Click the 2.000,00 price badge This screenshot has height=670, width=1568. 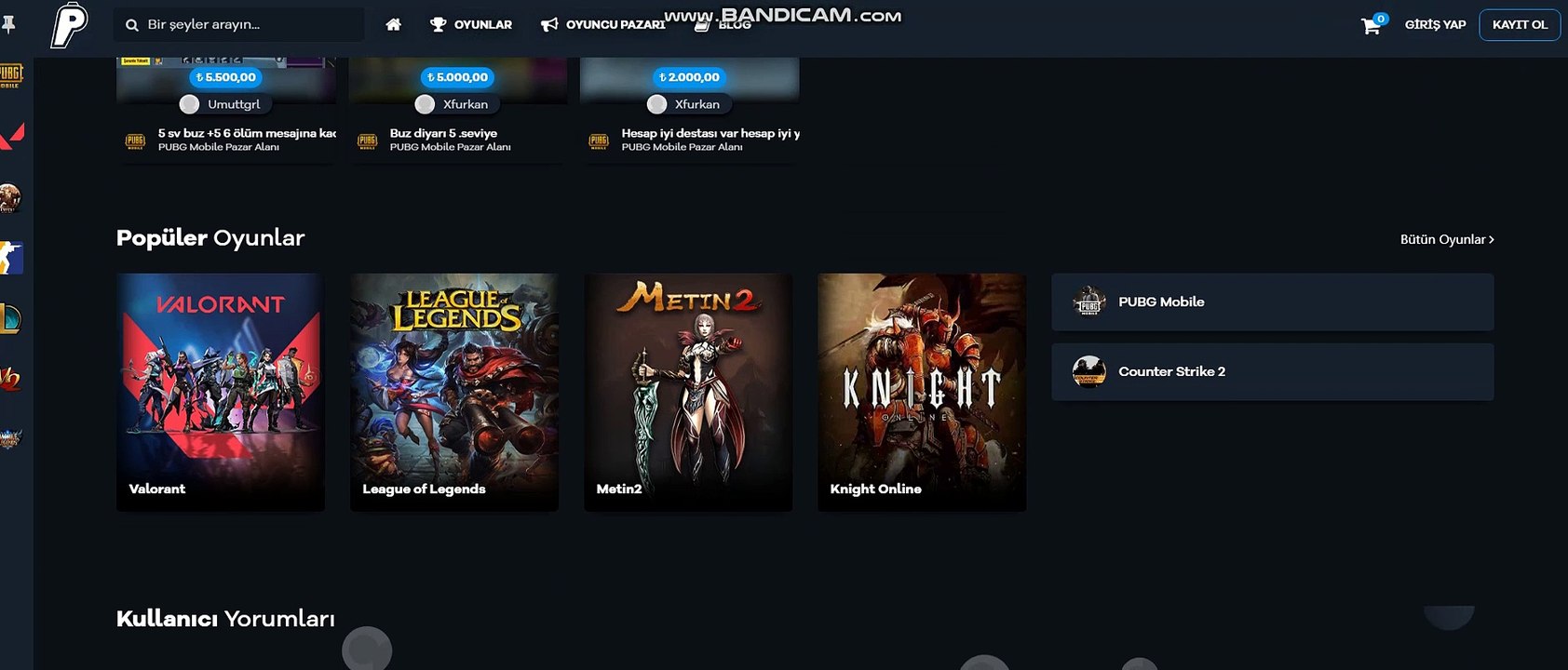coord(689,77)
